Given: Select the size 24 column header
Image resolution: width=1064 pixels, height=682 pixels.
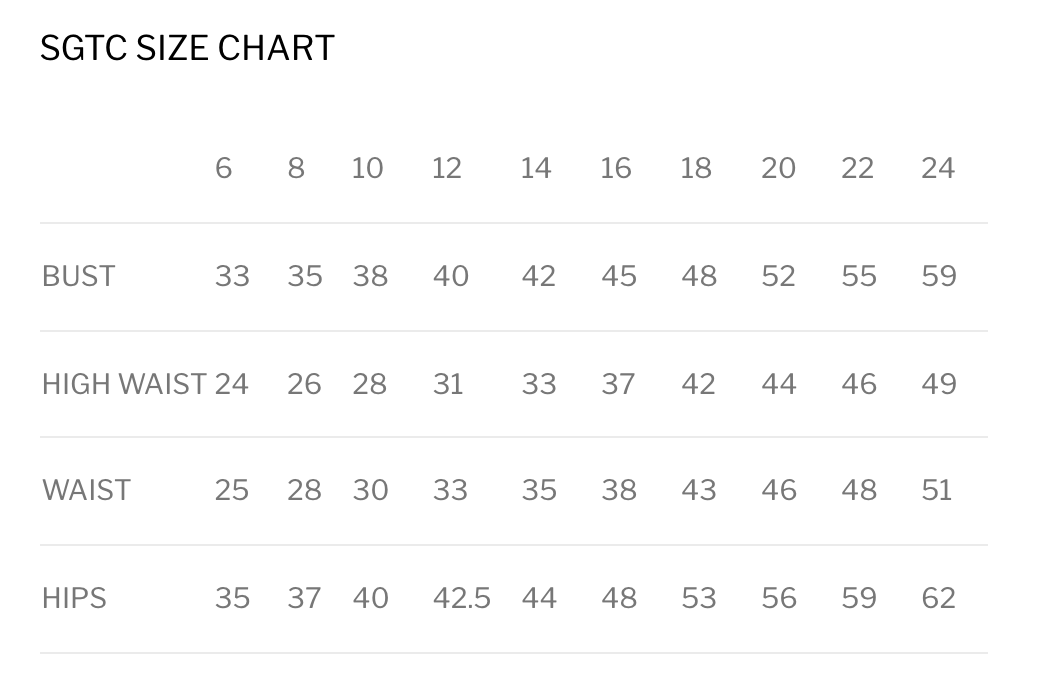Looking at the screenshot, I should pos(938,168).
